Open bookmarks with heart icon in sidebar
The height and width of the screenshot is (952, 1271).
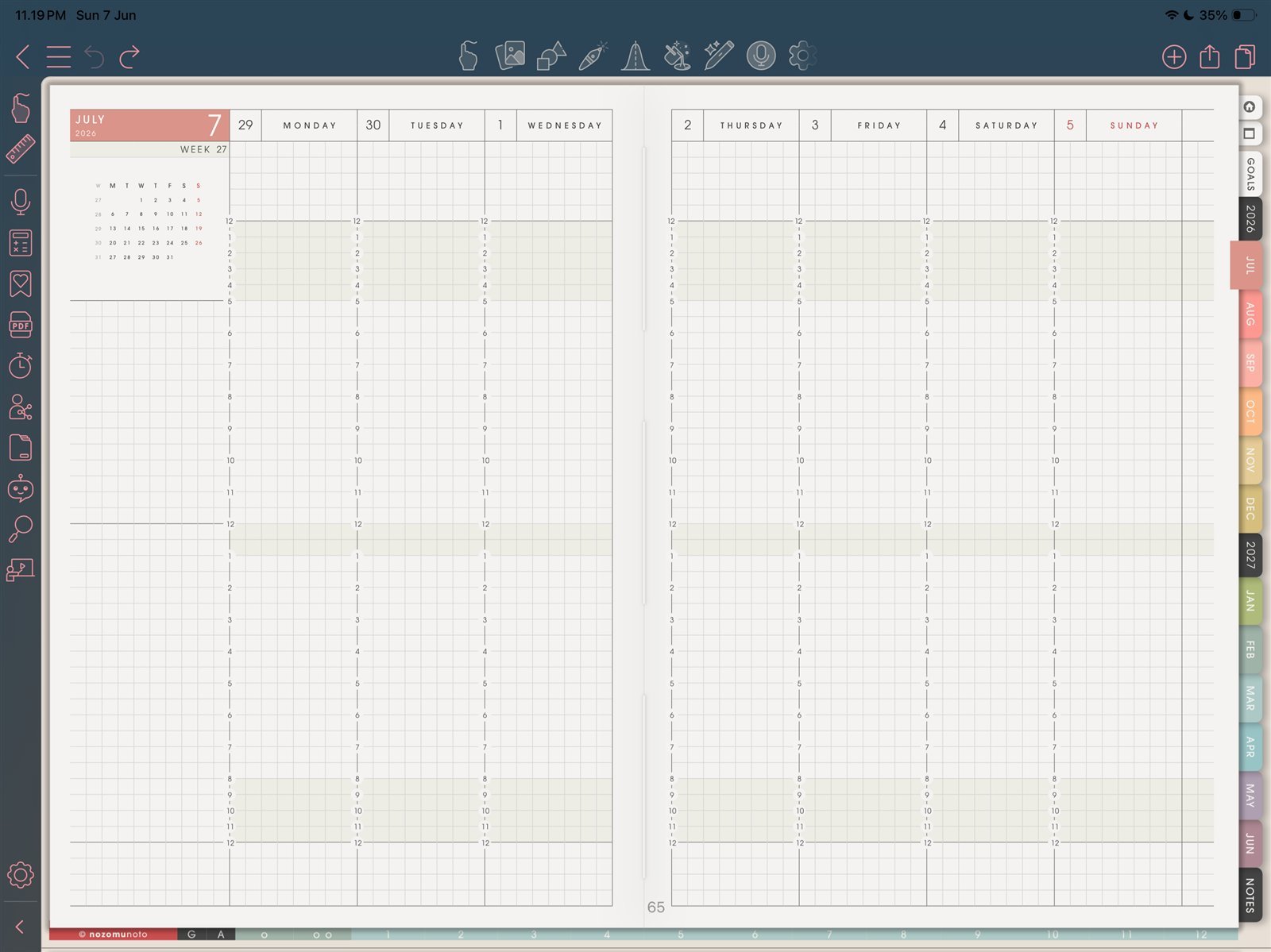[21, 283]
